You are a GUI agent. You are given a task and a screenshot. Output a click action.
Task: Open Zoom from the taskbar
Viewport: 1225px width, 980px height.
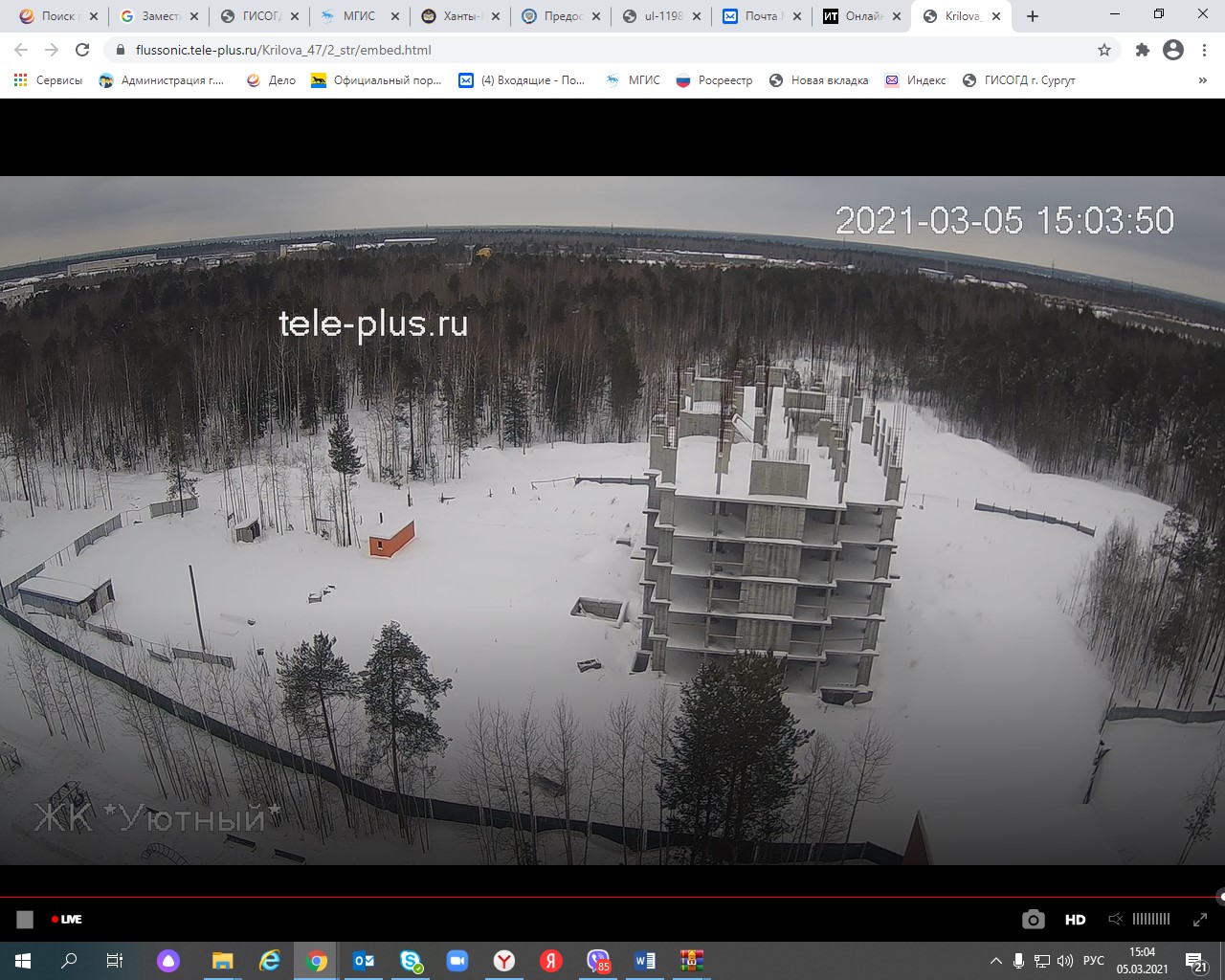pos(457,961)
